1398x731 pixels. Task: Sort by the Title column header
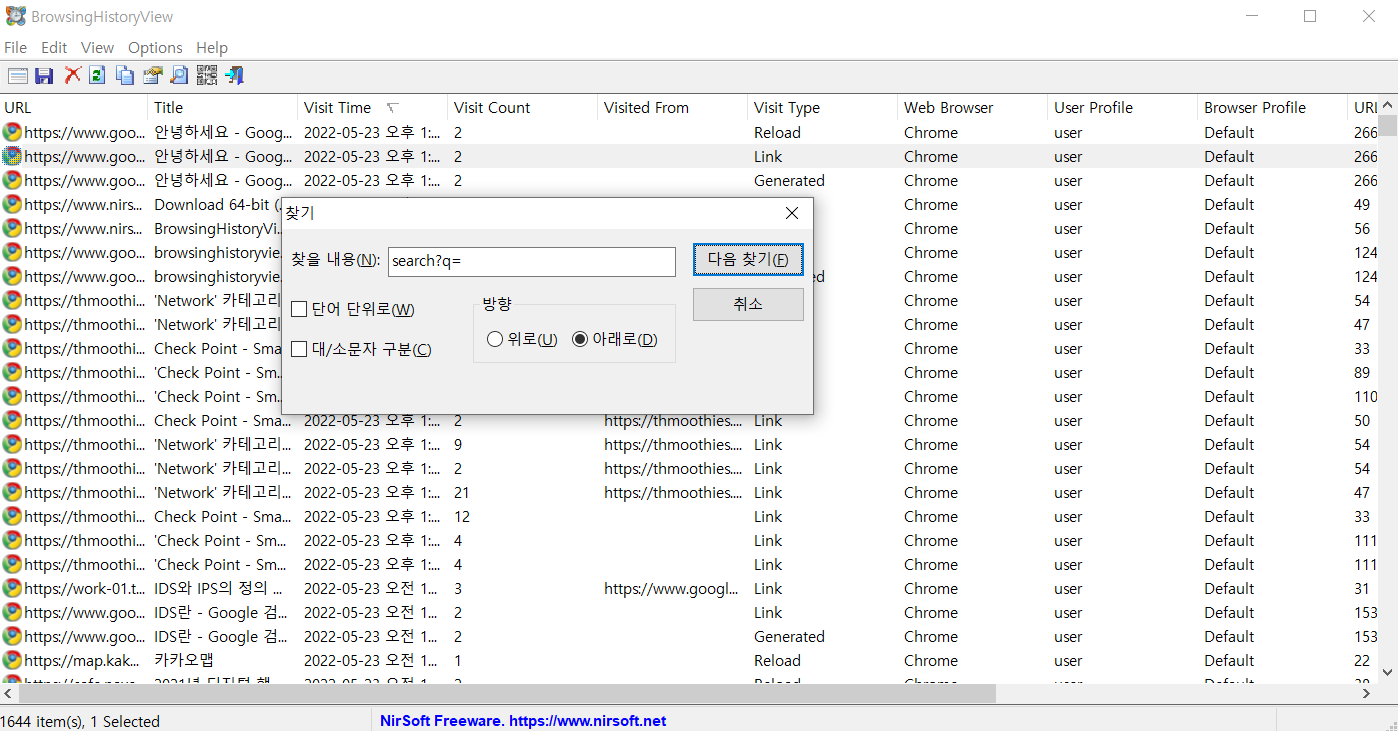223,108
